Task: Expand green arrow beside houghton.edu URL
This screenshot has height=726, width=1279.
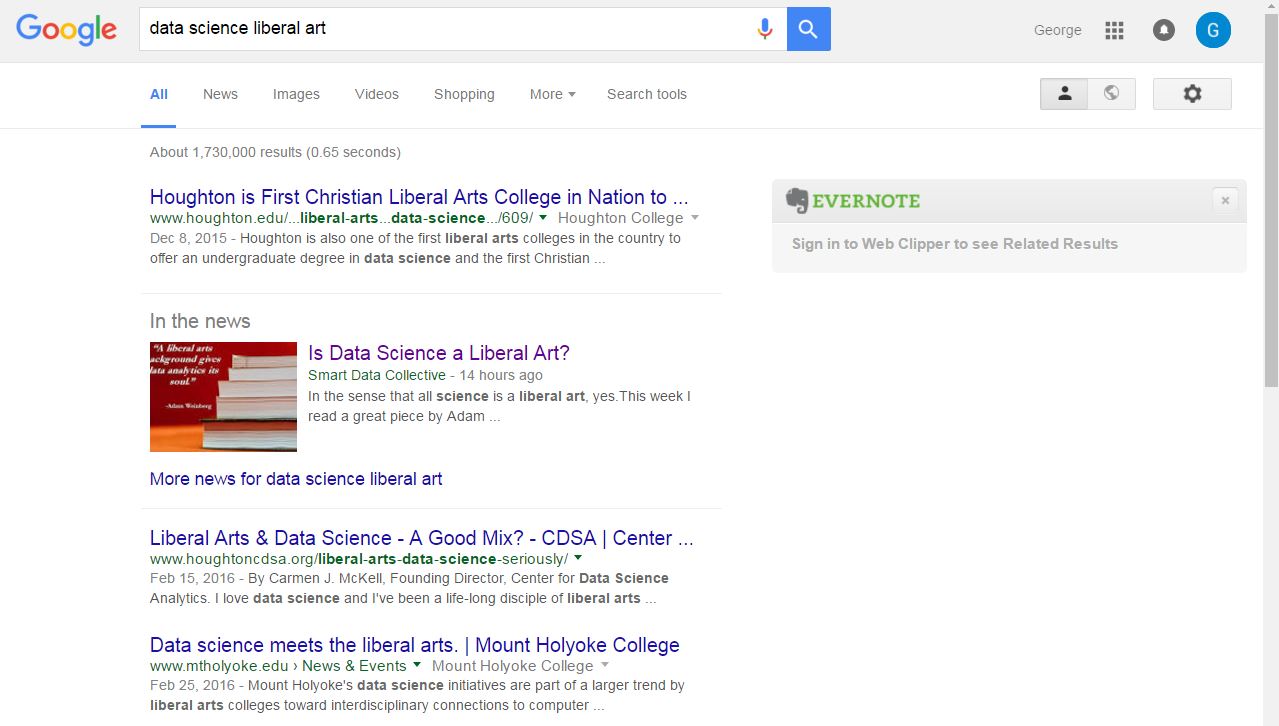Action: 543,217
